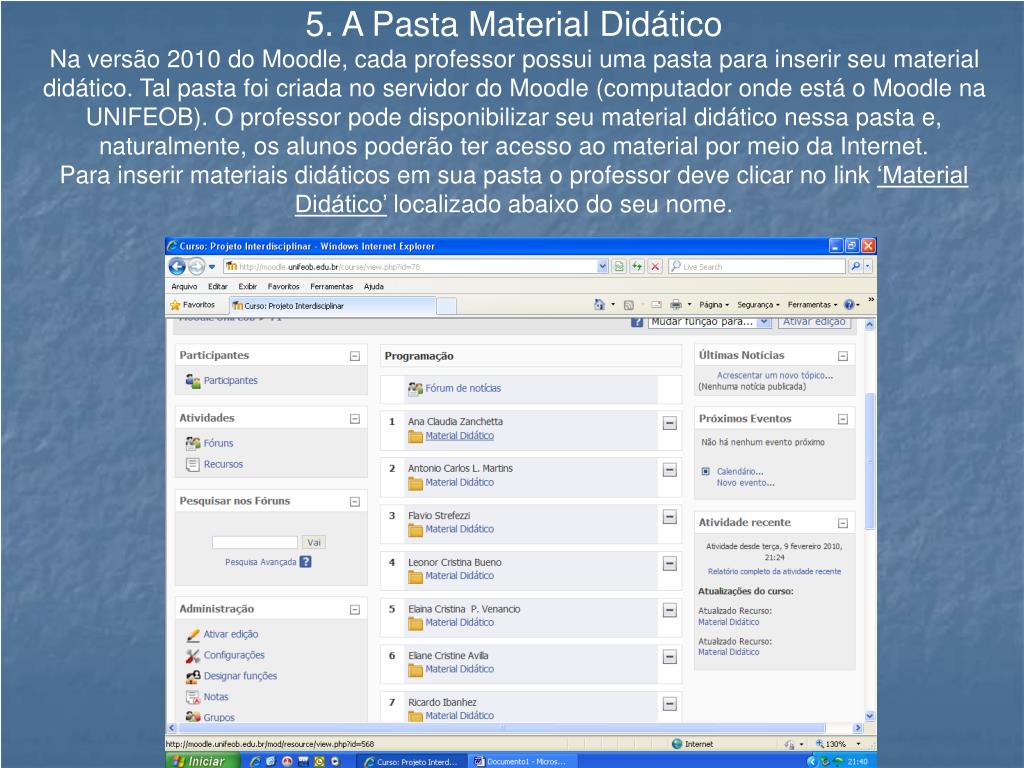Collapse the Pesquisar nos Fóruns block
Image resolution: width=1024 pixels, height=768 pixels.
355,502
